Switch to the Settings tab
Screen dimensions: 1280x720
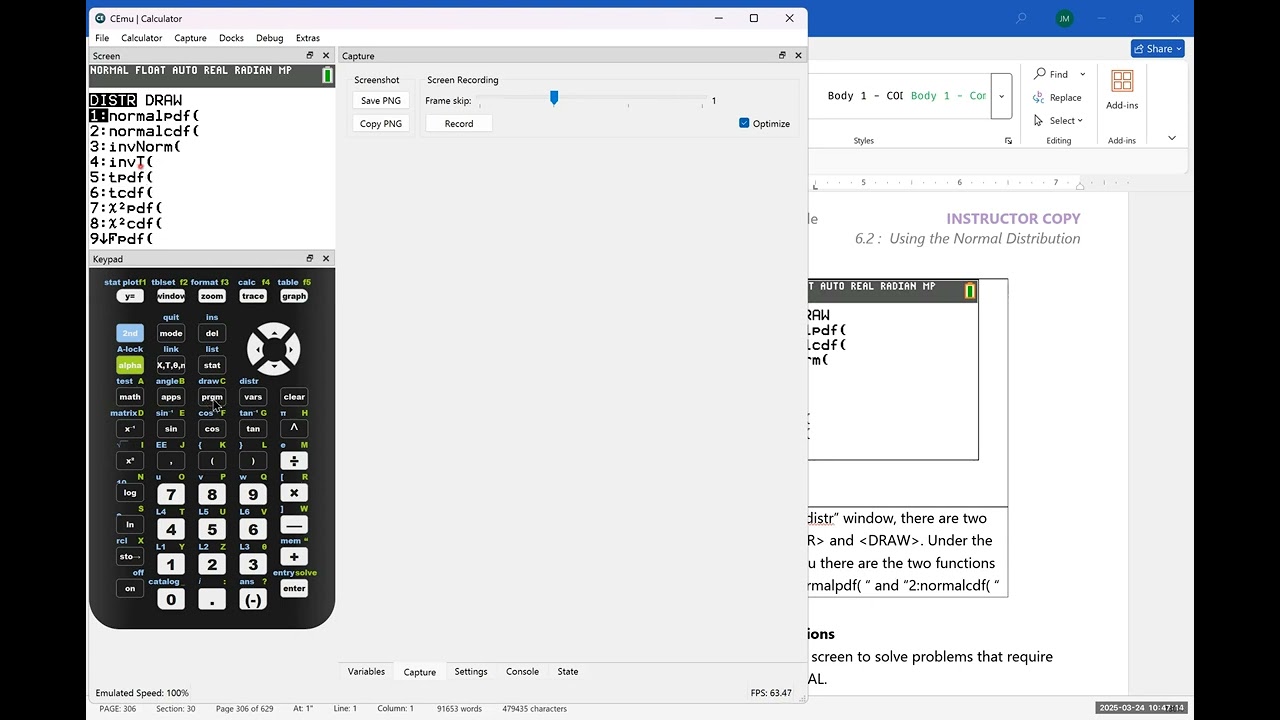pos(471,672)
